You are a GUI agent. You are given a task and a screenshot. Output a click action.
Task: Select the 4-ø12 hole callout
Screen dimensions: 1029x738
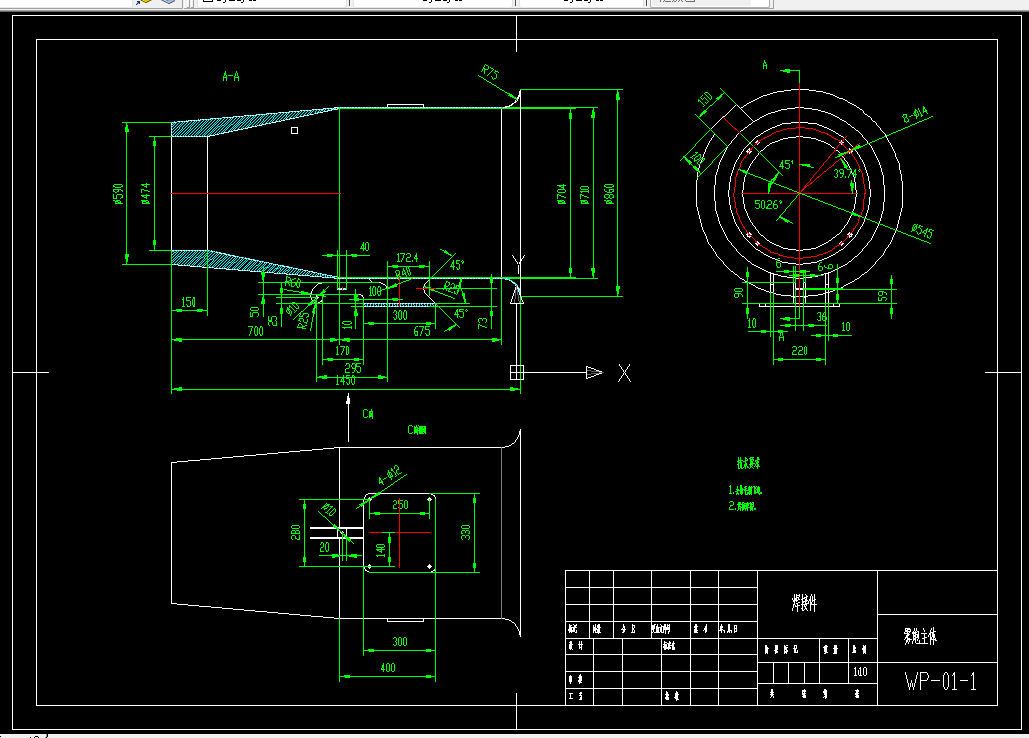(389, 476)
